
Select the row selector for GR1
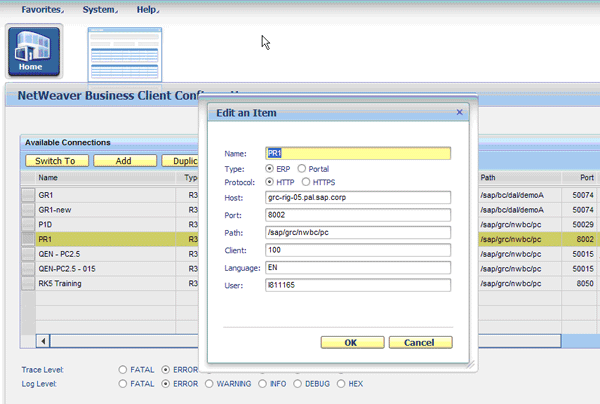pyautogui.click(x=28, y=195)
